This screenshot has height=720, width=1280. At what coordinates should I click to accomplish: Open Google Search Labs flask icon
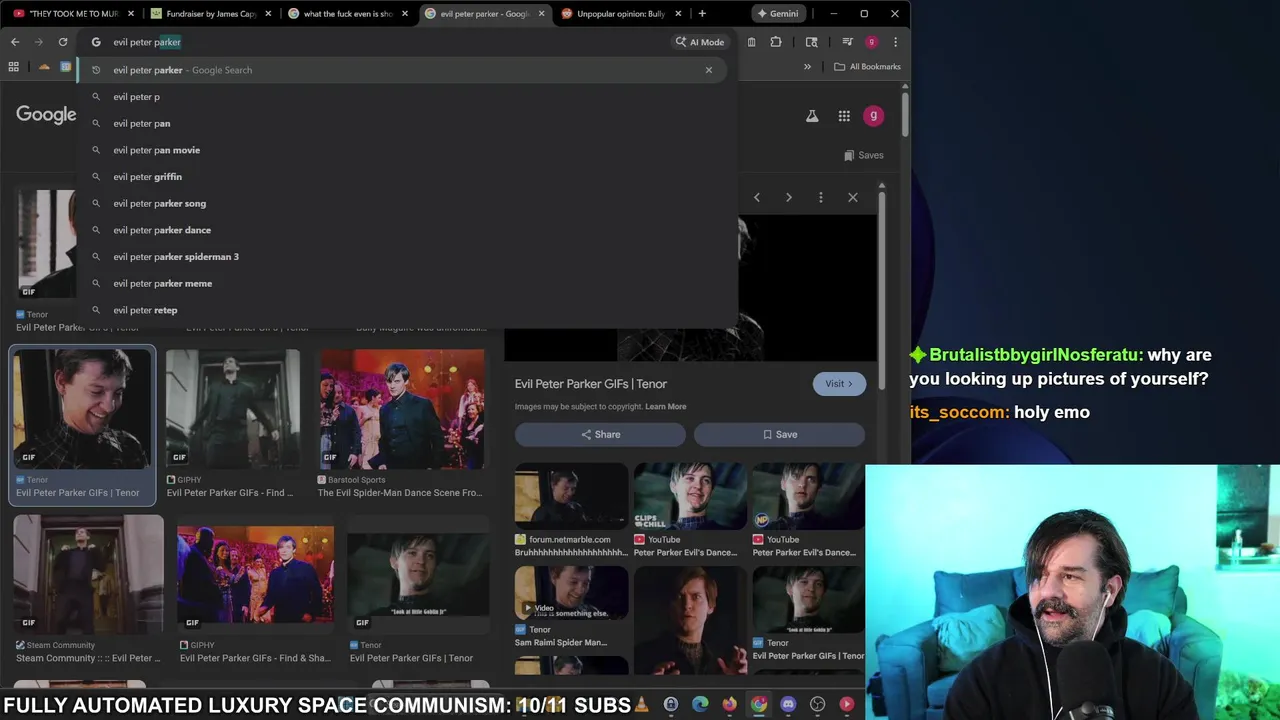coord(812,116)
